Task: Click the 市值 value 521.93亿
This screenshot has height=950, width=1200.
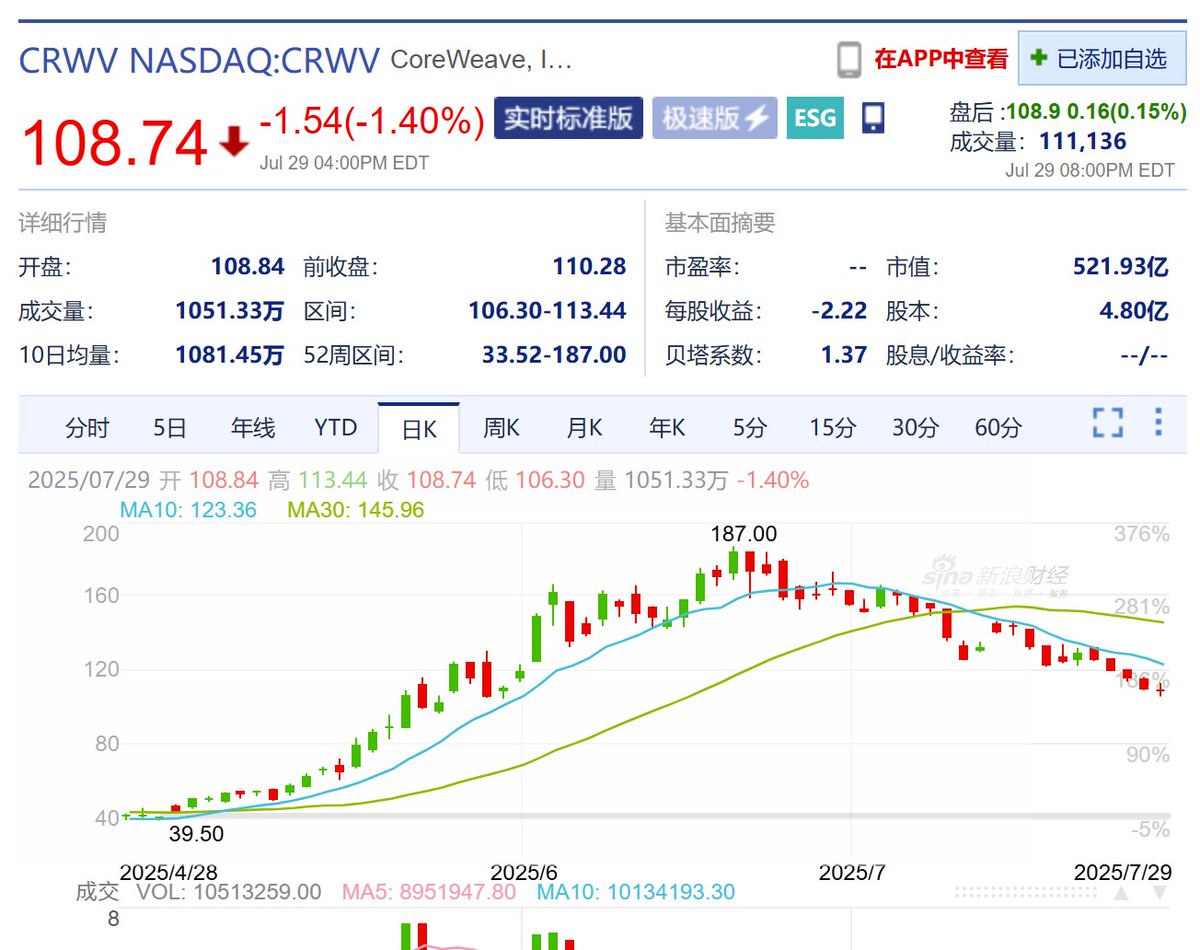Action: click(x=1120, y=267)
